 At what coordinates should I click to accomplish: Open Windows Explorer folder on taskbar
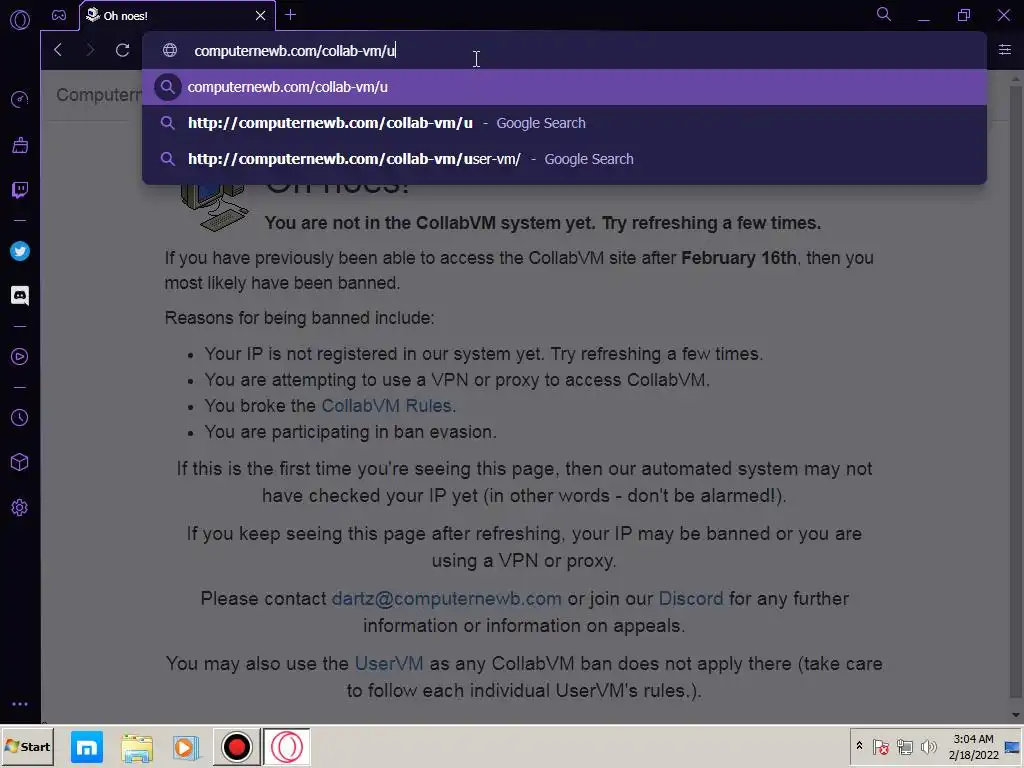[x=137, y=747]
